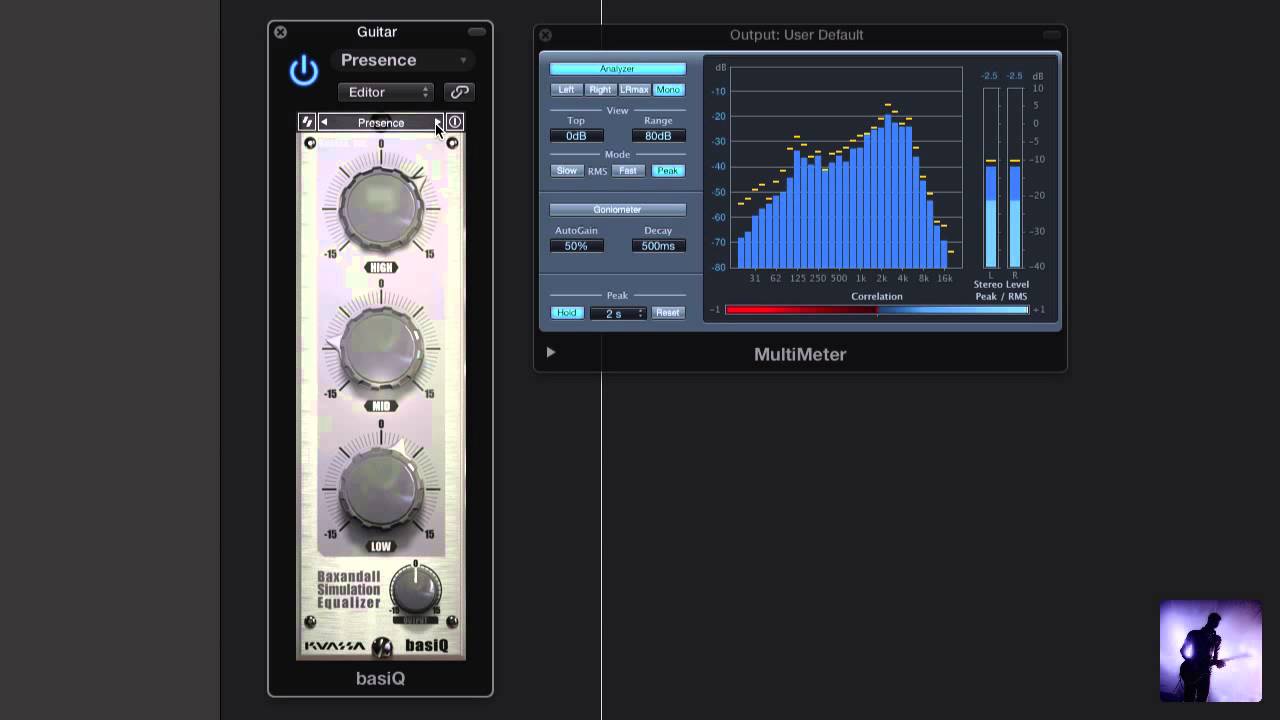Screen dimensions: 1280x720
Task: Switch to the Goniometer view
Action: (618, 210)
